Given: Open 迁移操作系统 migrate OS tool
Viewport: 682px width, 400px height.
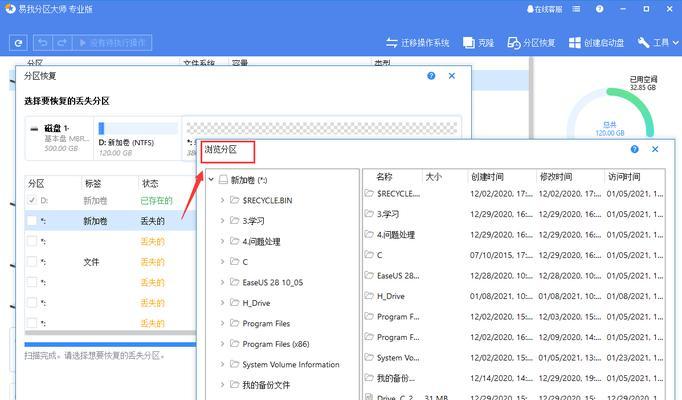Looking at the screenshot, I should coord(418,43).
